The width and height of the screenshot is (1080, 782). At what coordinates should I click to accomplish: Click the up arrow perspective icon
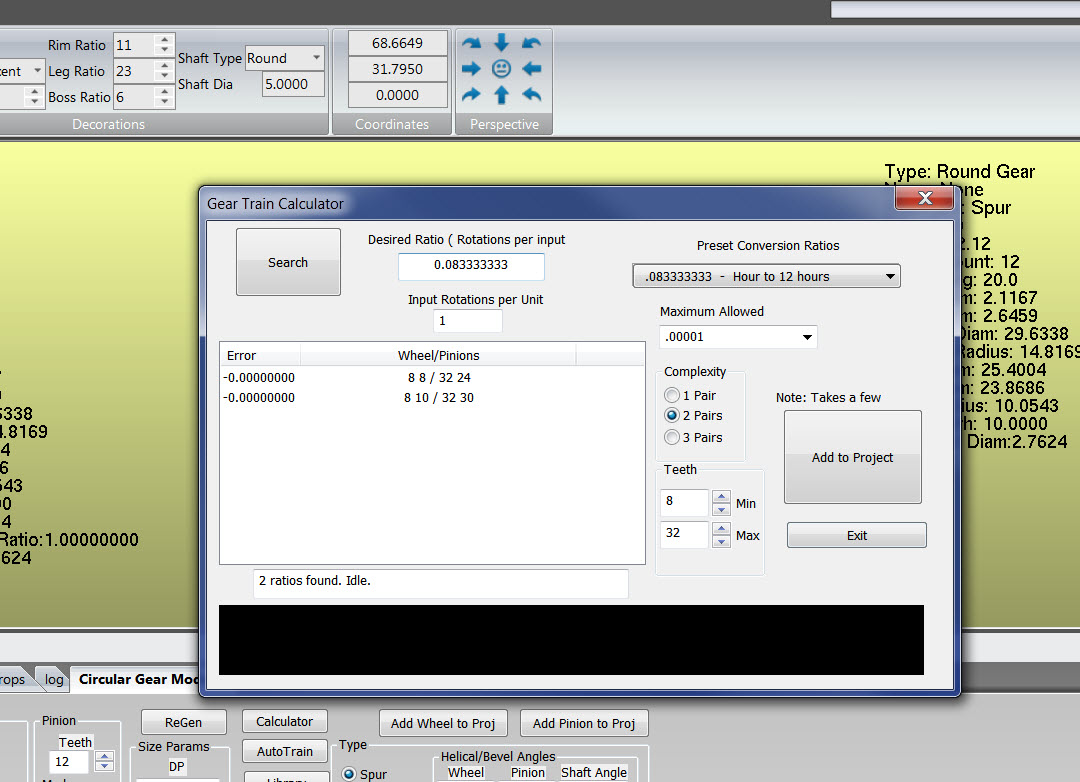(502, 95)
